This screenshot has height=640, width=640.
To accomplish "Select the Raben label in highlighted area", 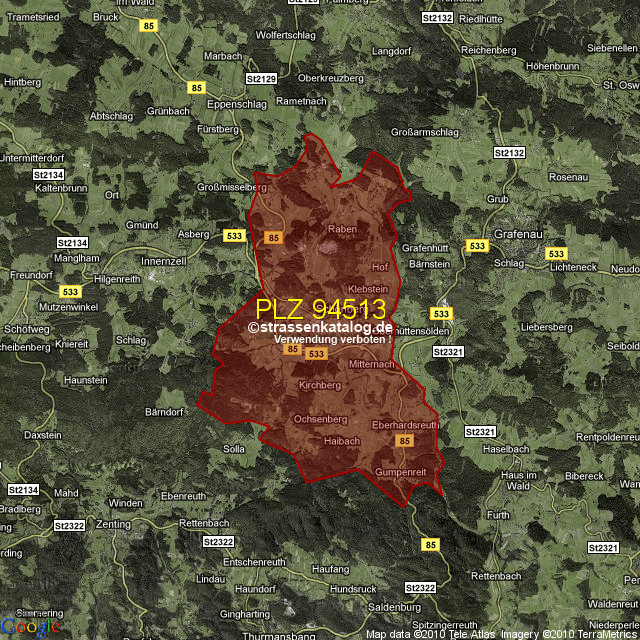I will coord(342,229).
